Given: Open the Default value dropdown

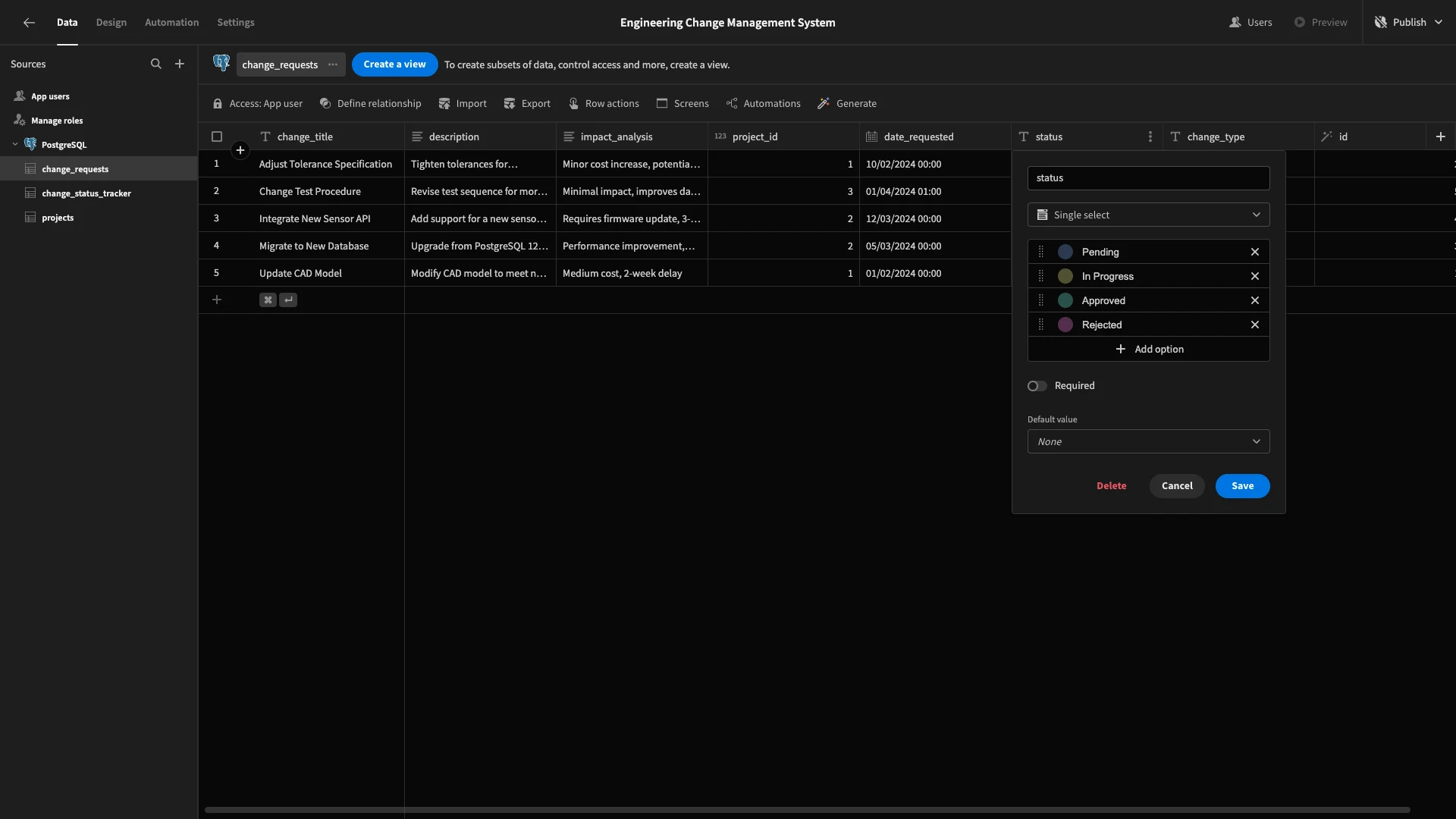Looking at the screenshot, I should (1148, 441).
